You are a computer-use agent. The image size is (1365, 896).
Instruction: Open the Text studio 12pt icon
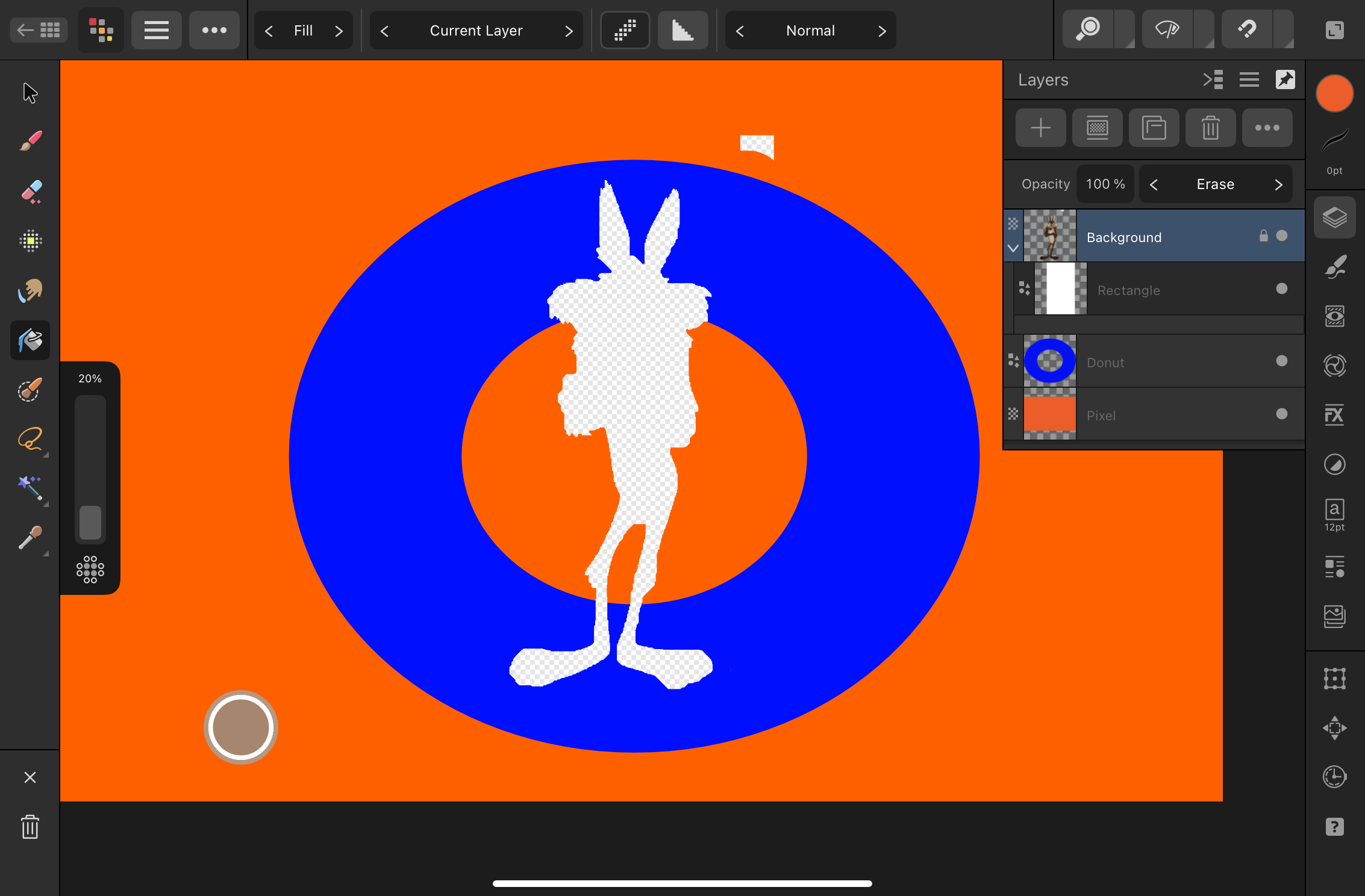click(x=1335, y=515)
